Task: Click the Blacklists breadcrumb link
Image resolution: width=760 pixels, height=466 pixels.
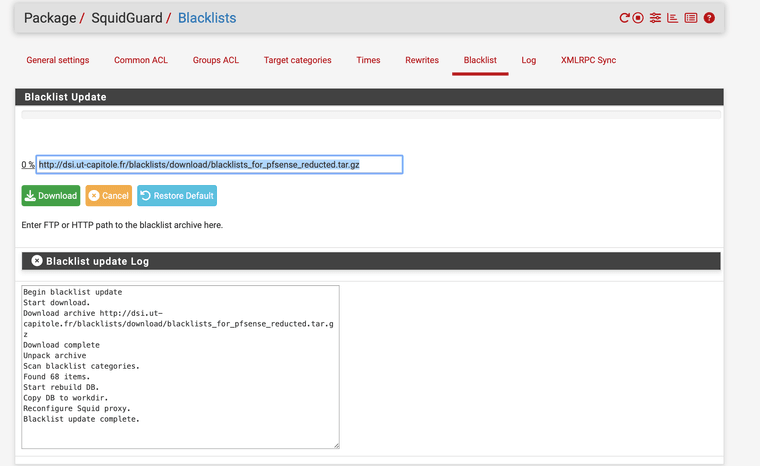Action: (207, 18)
